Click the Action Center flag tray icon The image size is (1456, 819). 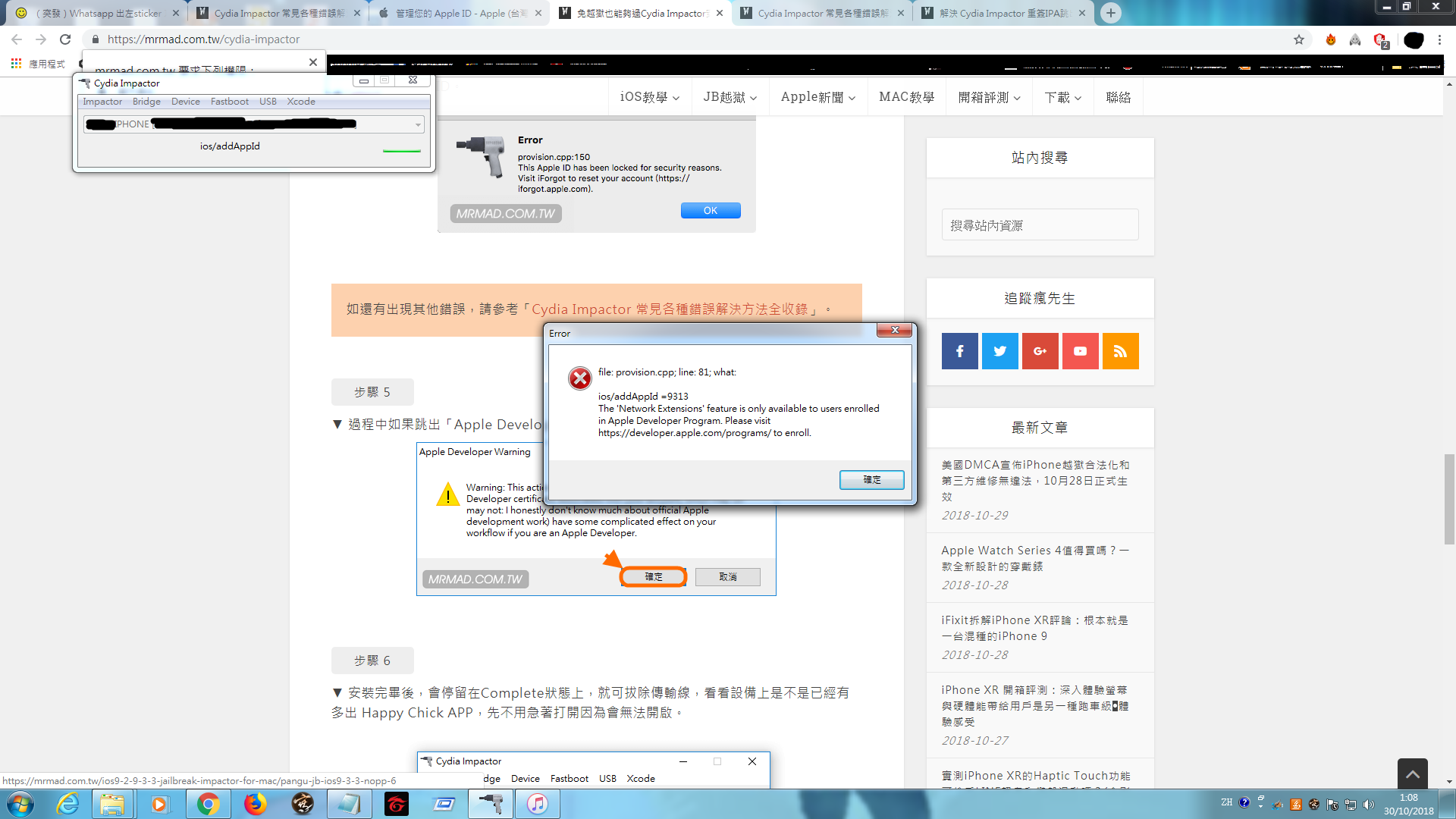click(x=1332, y=804)
